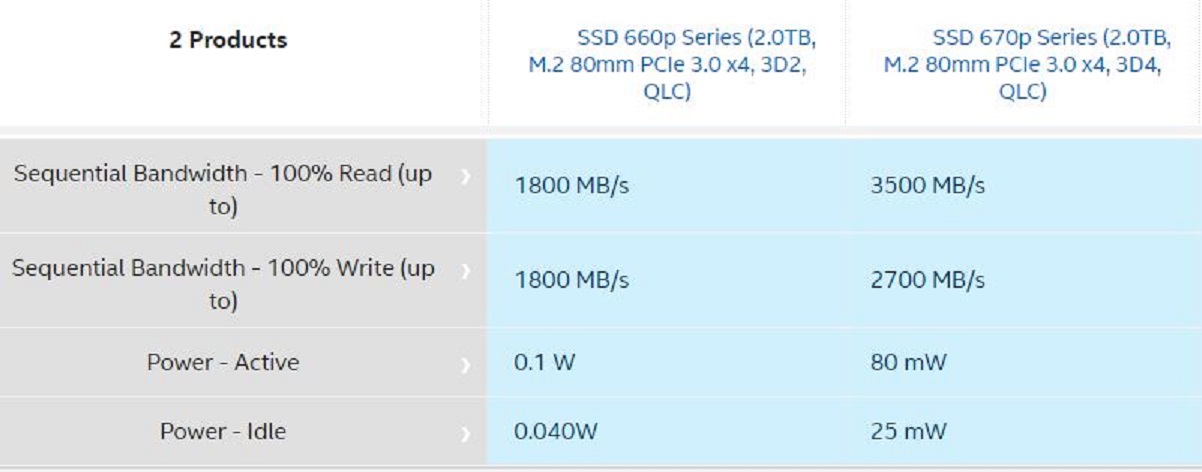
Task: Click the 3500 MB/s read speed value
Action: coord(928,187)
